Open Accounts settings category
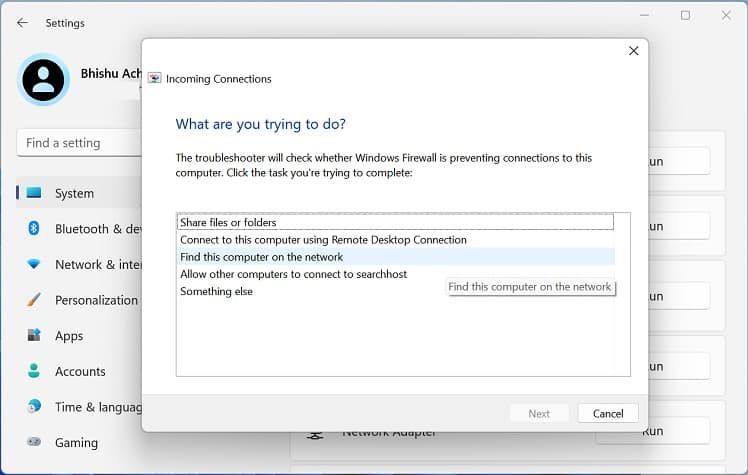Image resolution: width=748 pixels, height=475 pixels. (79, 371)
